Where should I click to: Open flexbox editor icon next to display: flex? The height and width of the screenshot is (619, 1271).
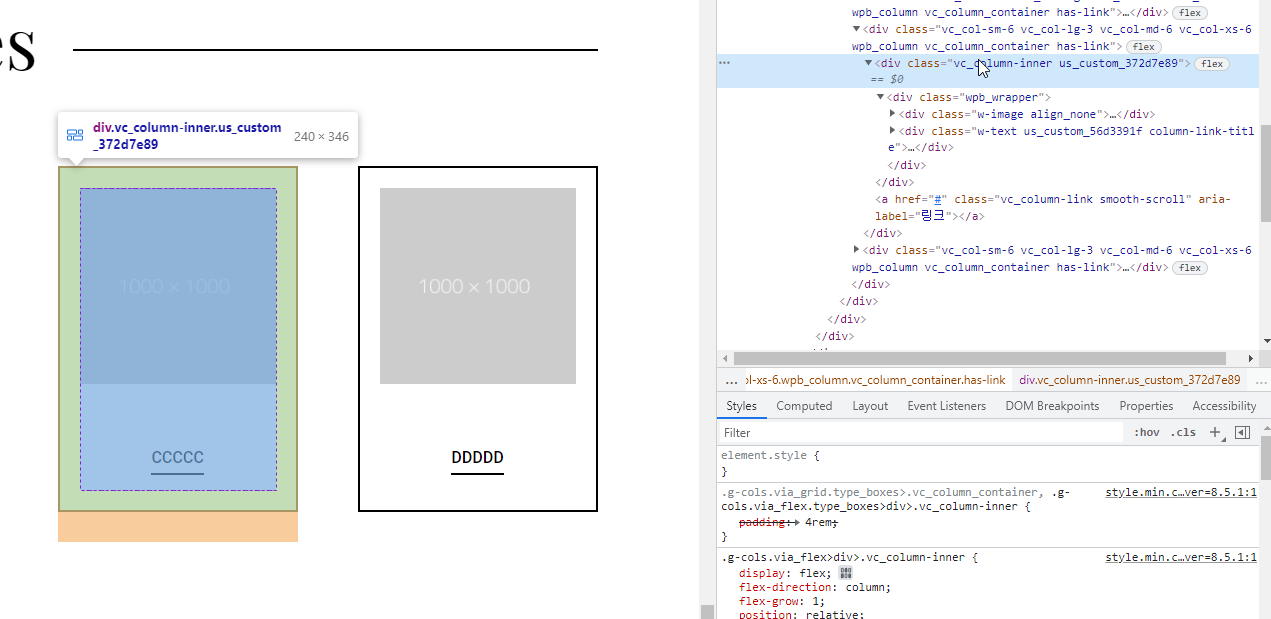click(846, 573)
